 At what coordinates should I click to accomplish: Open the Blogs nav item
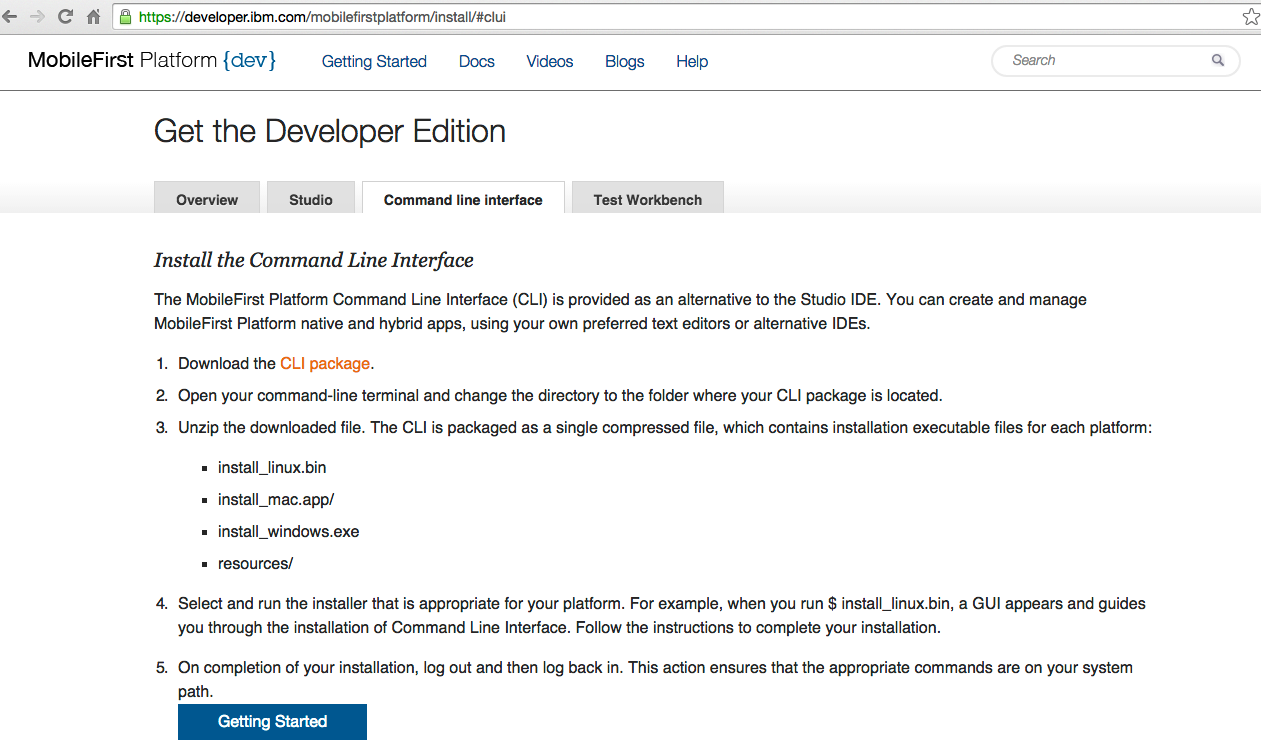tap(625, 61)
